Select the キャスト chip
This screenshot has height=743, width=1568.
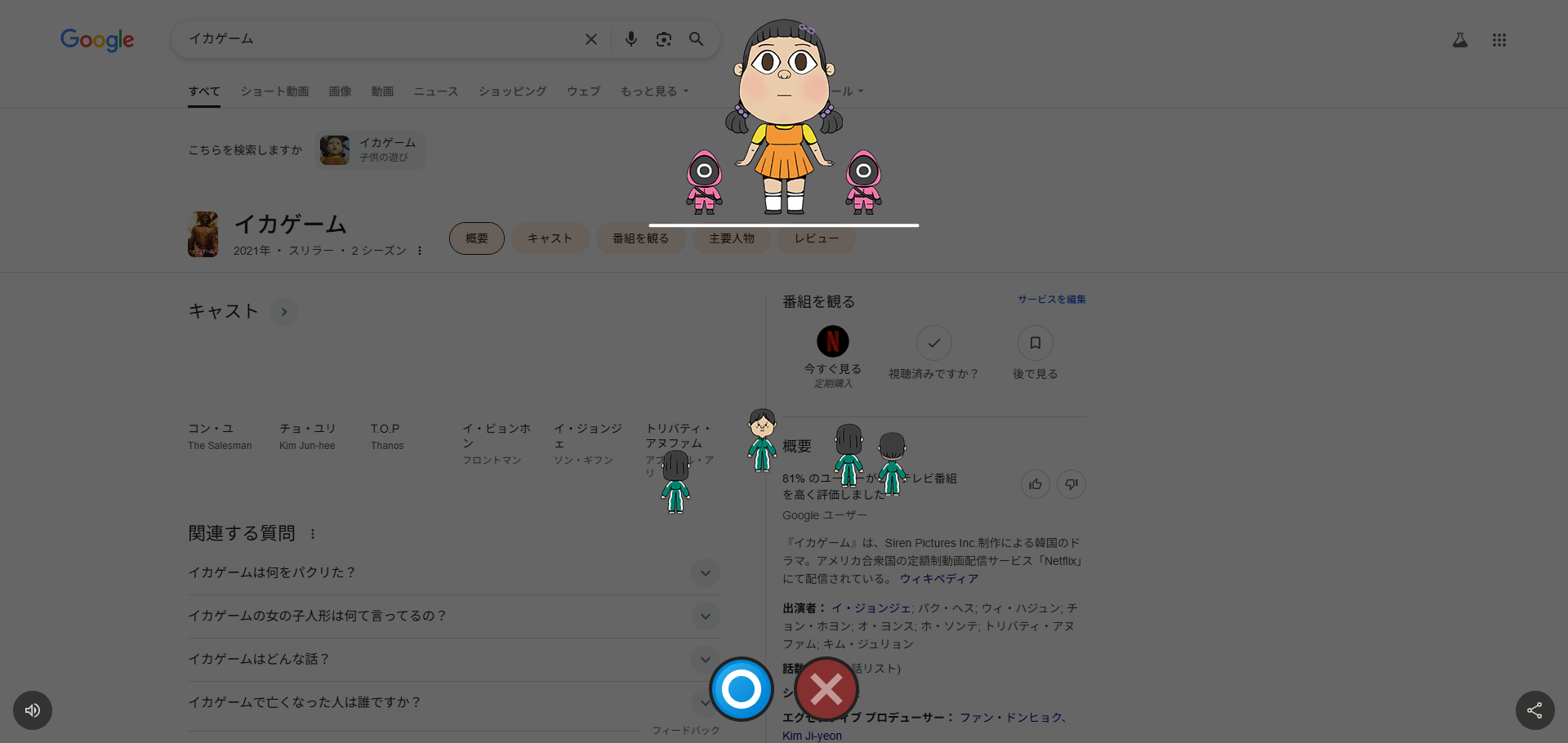(x=550, y=238)
